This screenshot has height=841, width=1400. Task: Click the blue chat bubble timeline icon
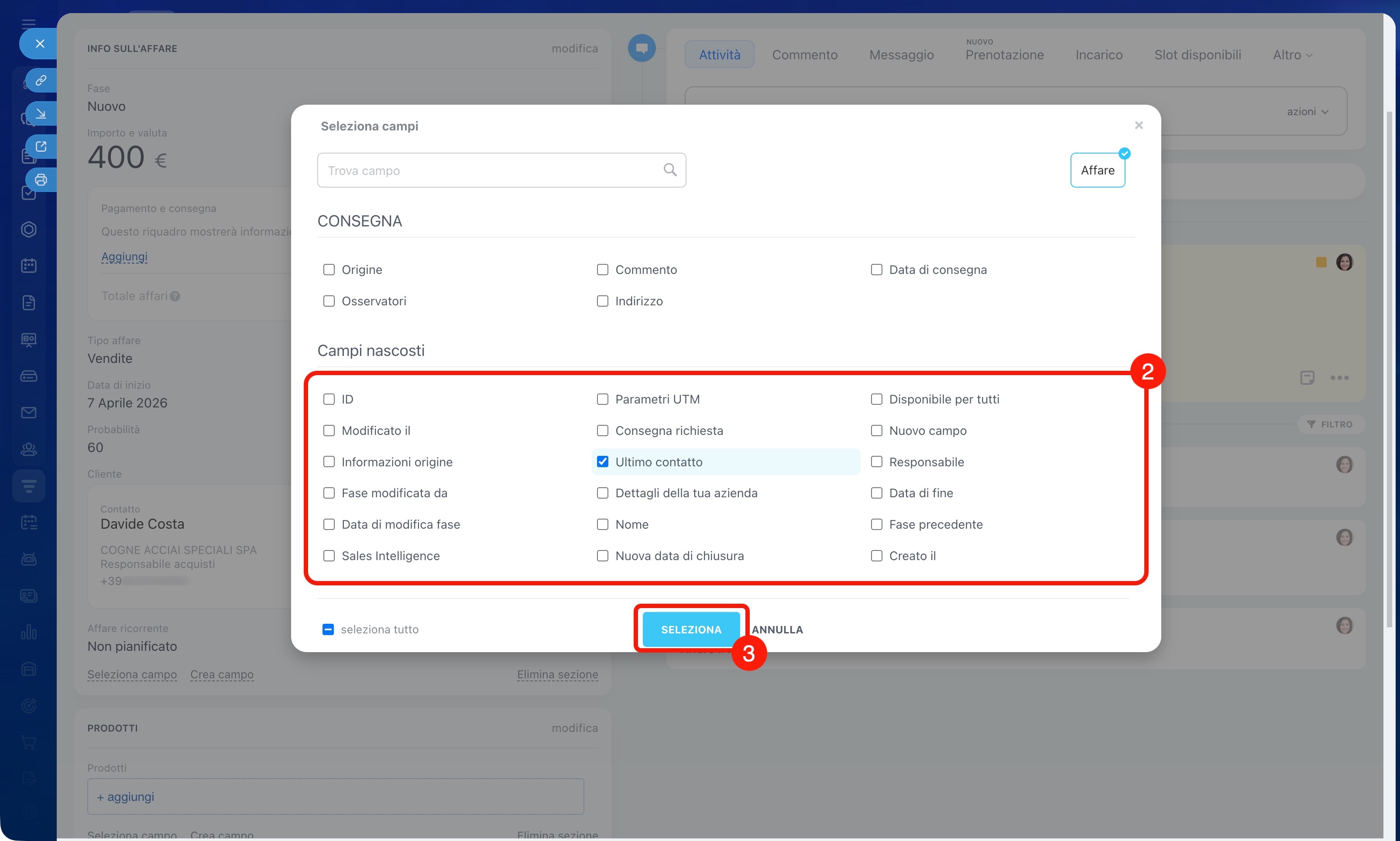click(642, 49)
